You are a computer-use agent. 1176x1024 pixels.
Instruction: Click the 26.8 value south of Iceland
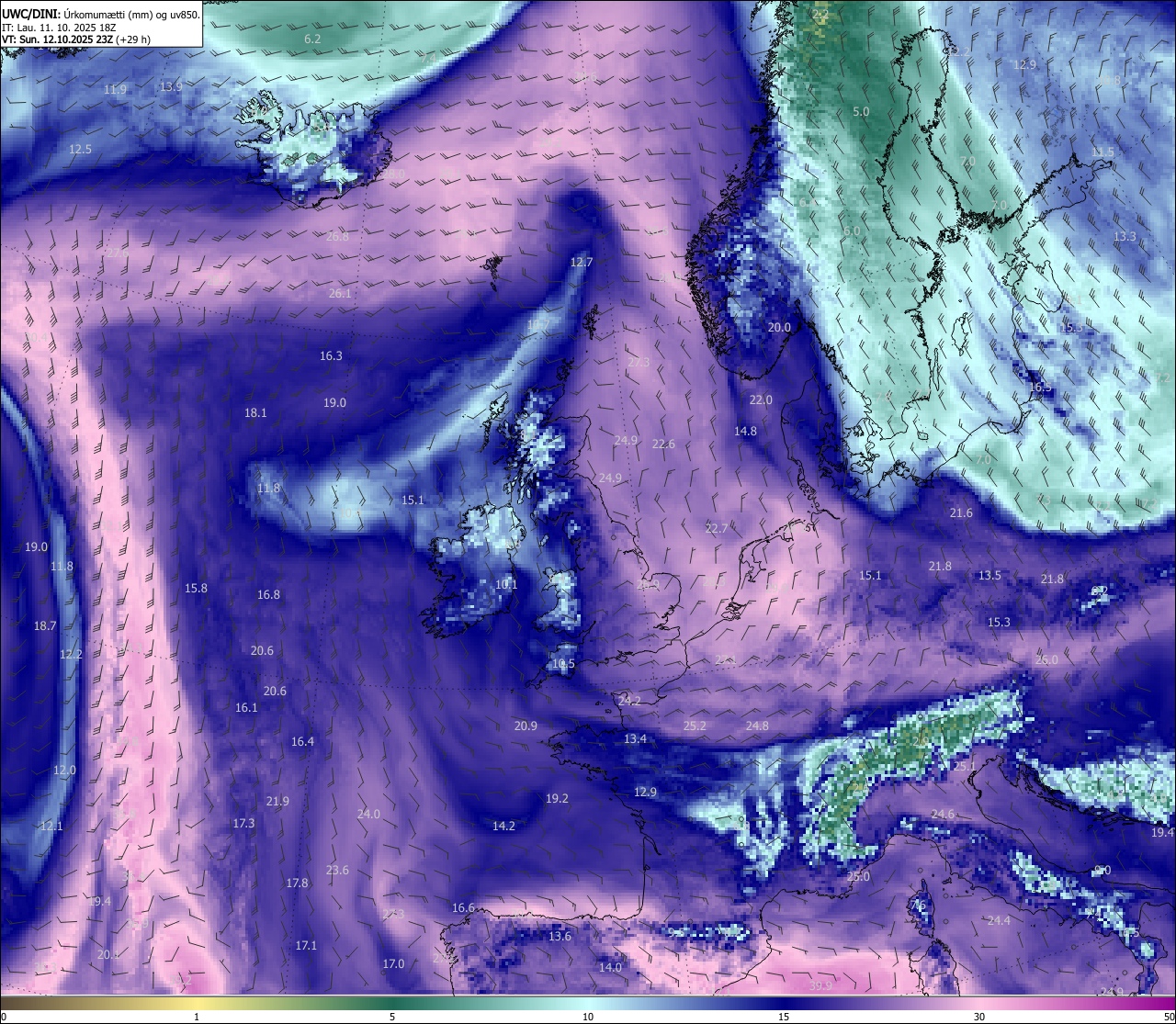pyautogui.click(x=337, y=236)
